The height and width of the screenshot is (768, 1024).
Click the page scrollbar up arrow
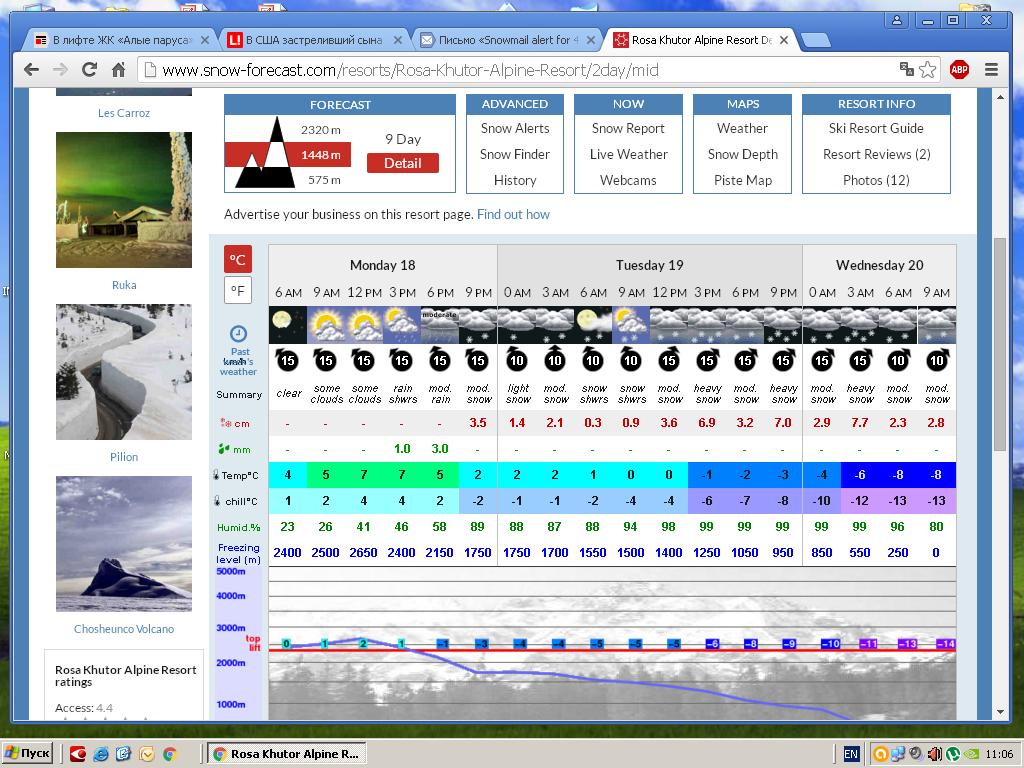pyautogui.click(x=1000, y=97)
